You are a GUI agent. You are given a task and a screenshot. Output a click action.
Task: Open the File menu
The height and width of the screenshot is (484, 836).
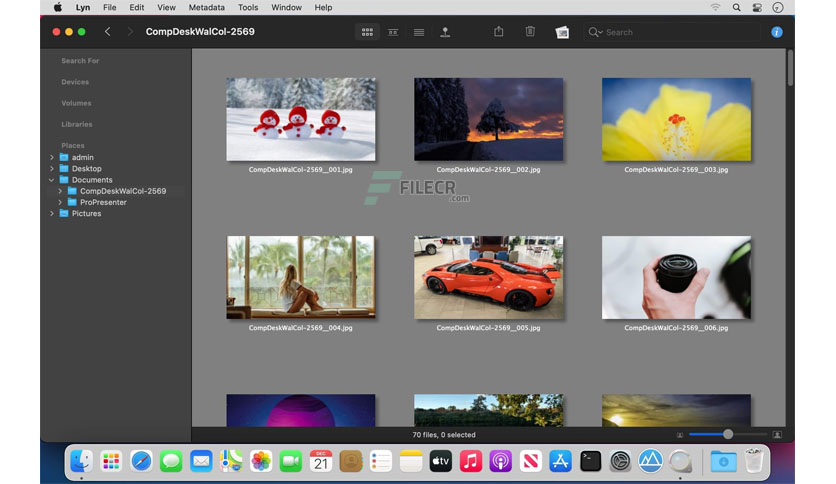(x=110, y=7)
